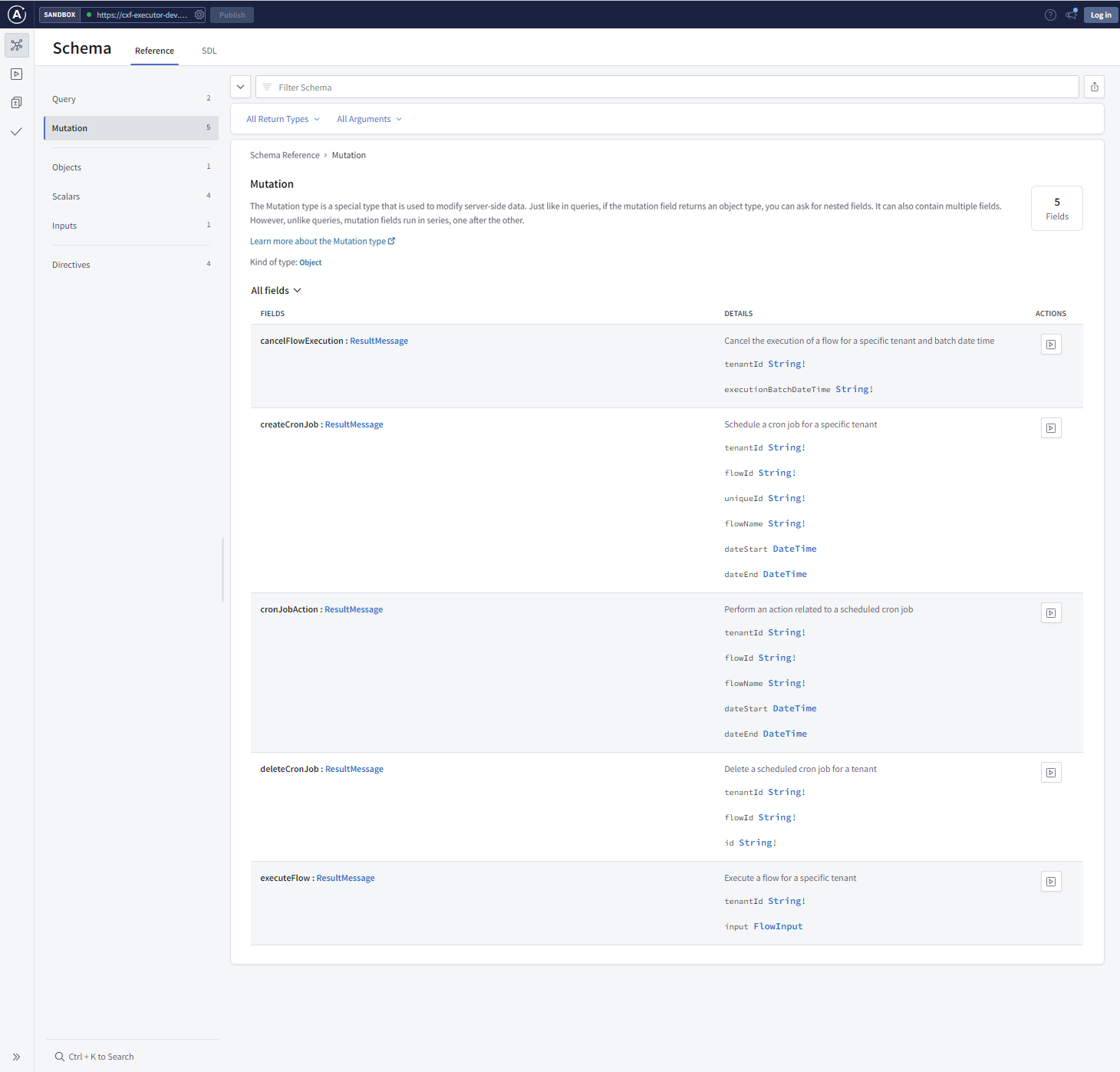Click the executeFlow field name
Image resolution: width=1120 pixels, height=1072 pixels.
285,878
